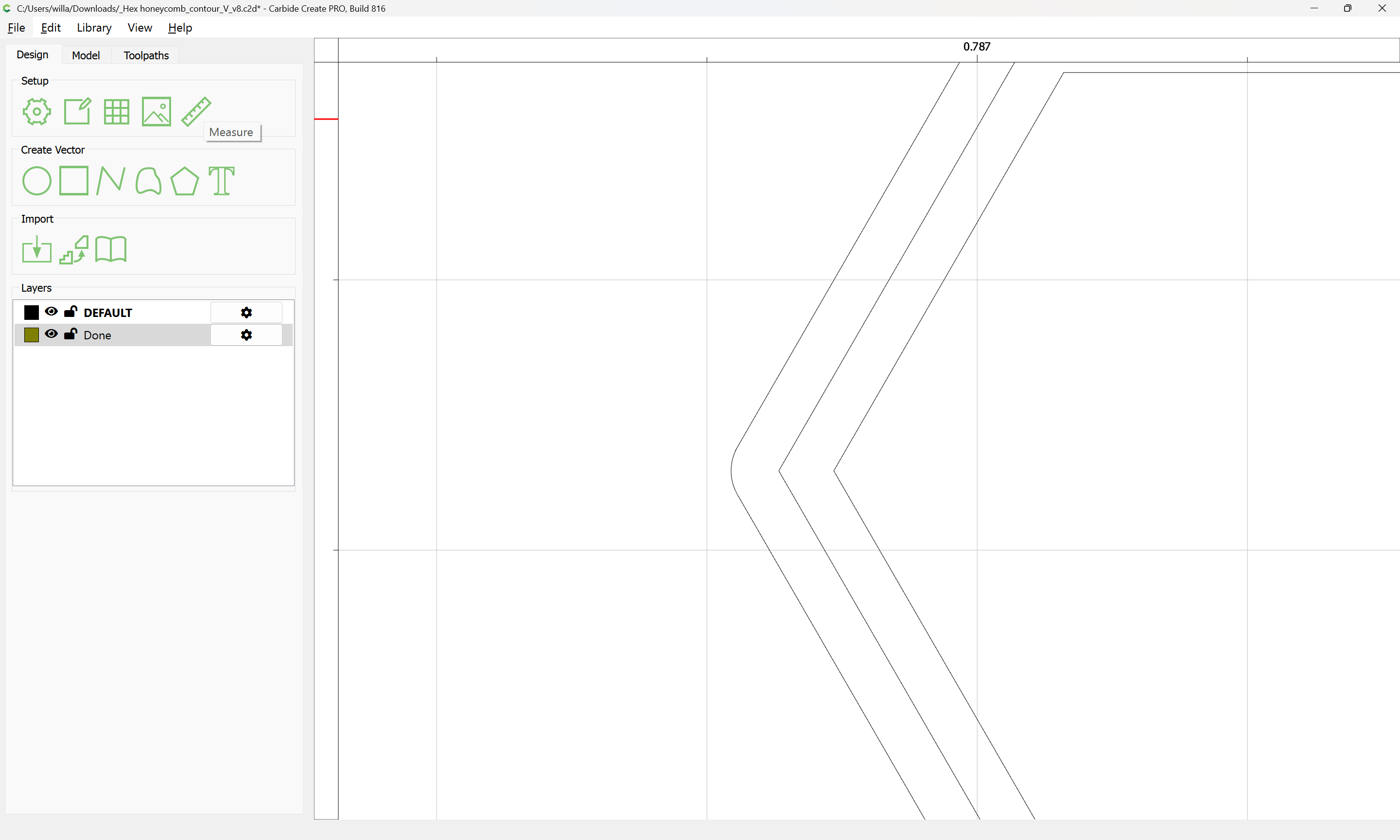
Task: Open the grid settings icon
Action: pos(117,111)
